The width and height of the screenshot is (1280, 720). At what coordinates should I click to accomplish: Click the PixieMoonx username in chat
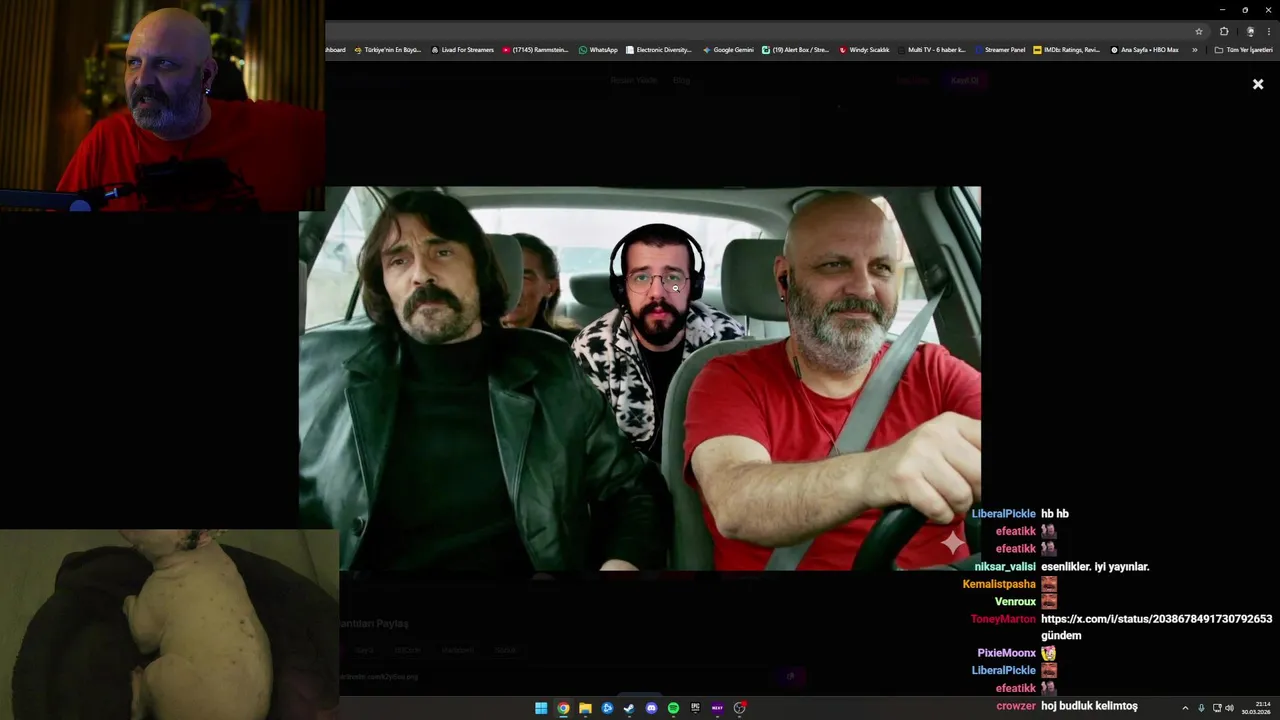[1006, 653]
